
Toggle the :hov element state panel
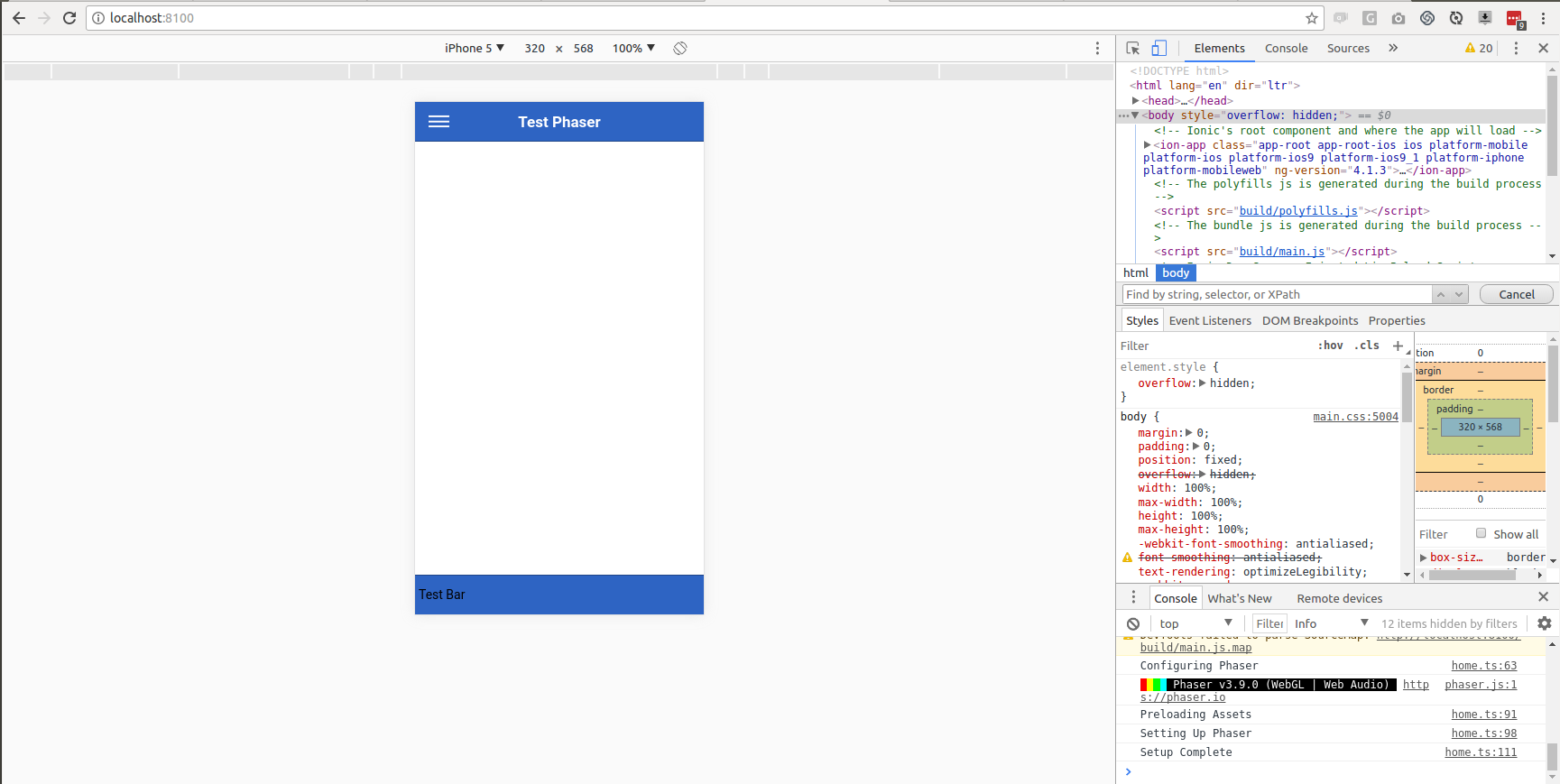click(x=1330, y=346)
